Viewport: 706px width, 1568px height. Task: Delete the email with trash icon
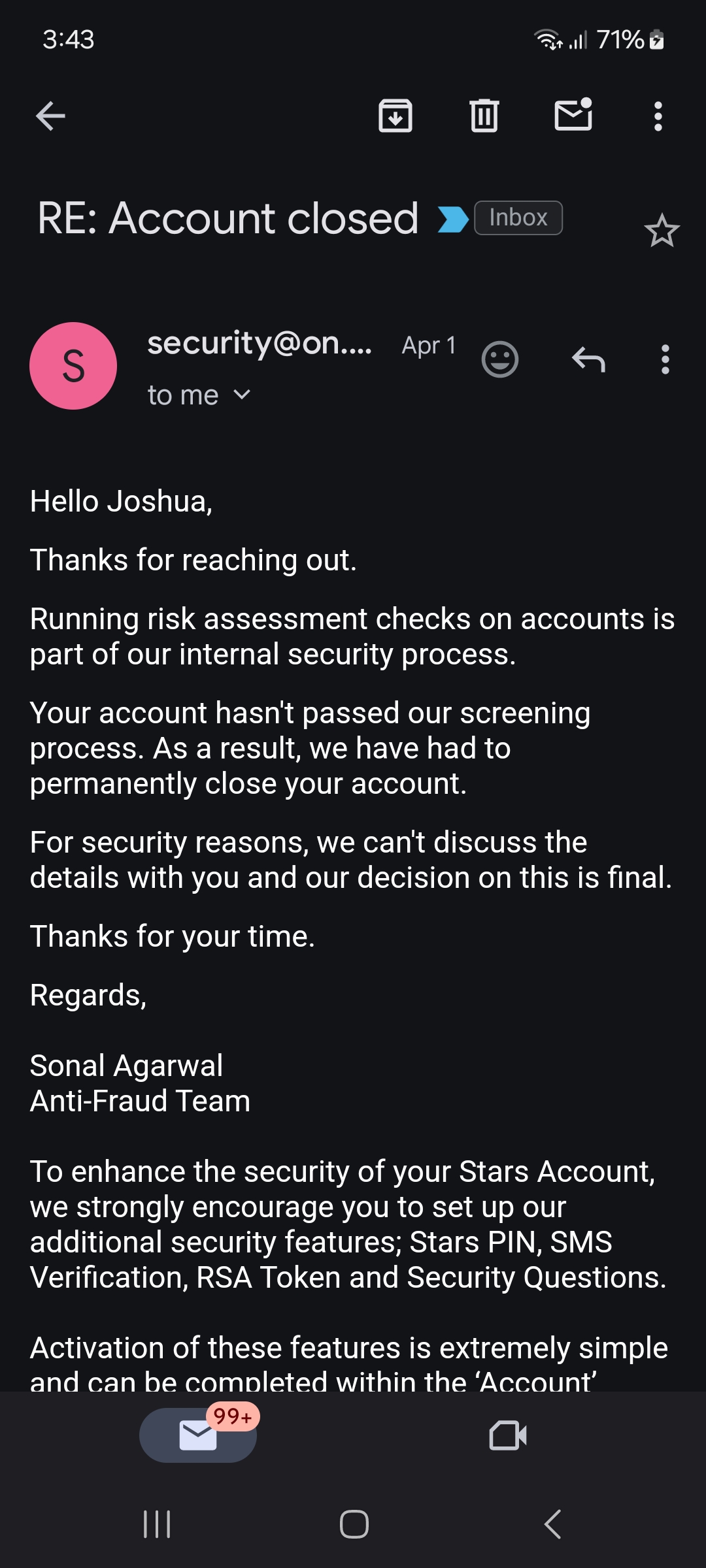pos(484,116)
